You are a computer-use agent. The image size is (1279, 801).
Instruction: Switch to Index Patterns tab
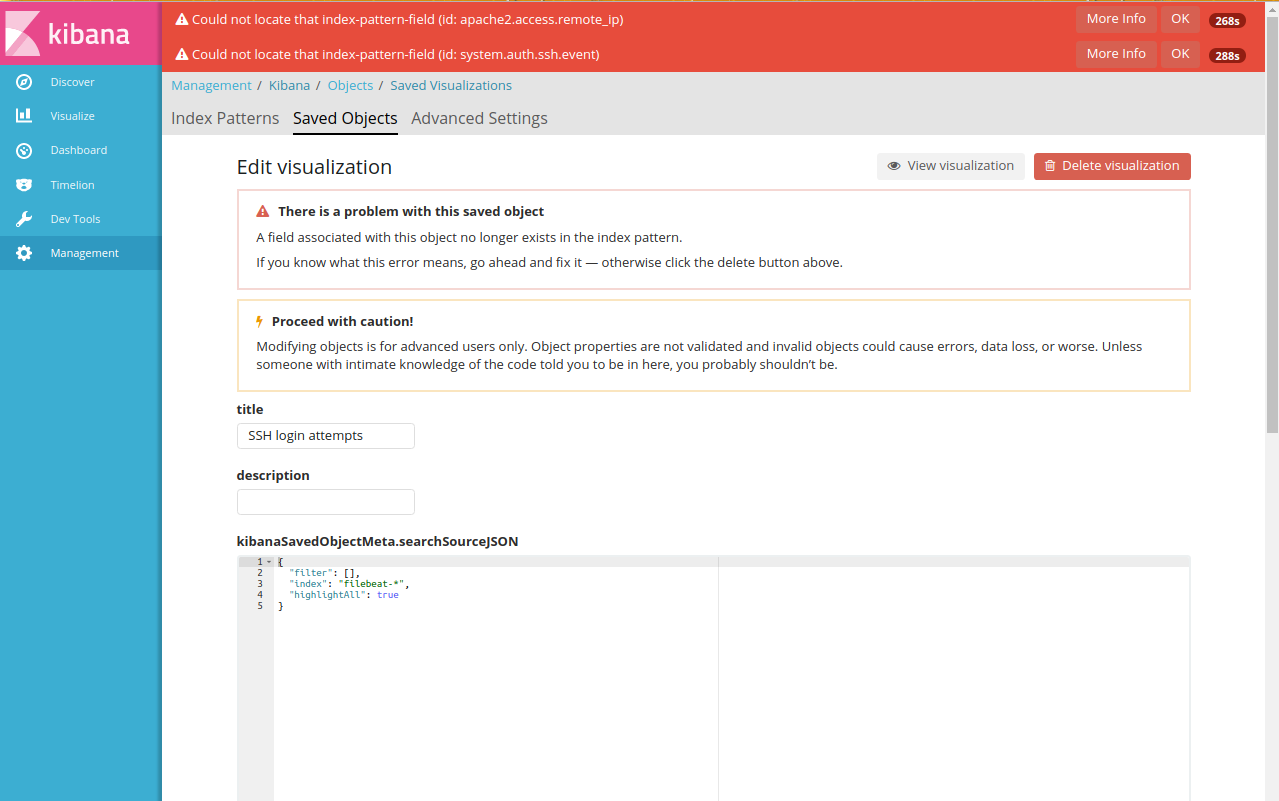click(x=225, y=118)
